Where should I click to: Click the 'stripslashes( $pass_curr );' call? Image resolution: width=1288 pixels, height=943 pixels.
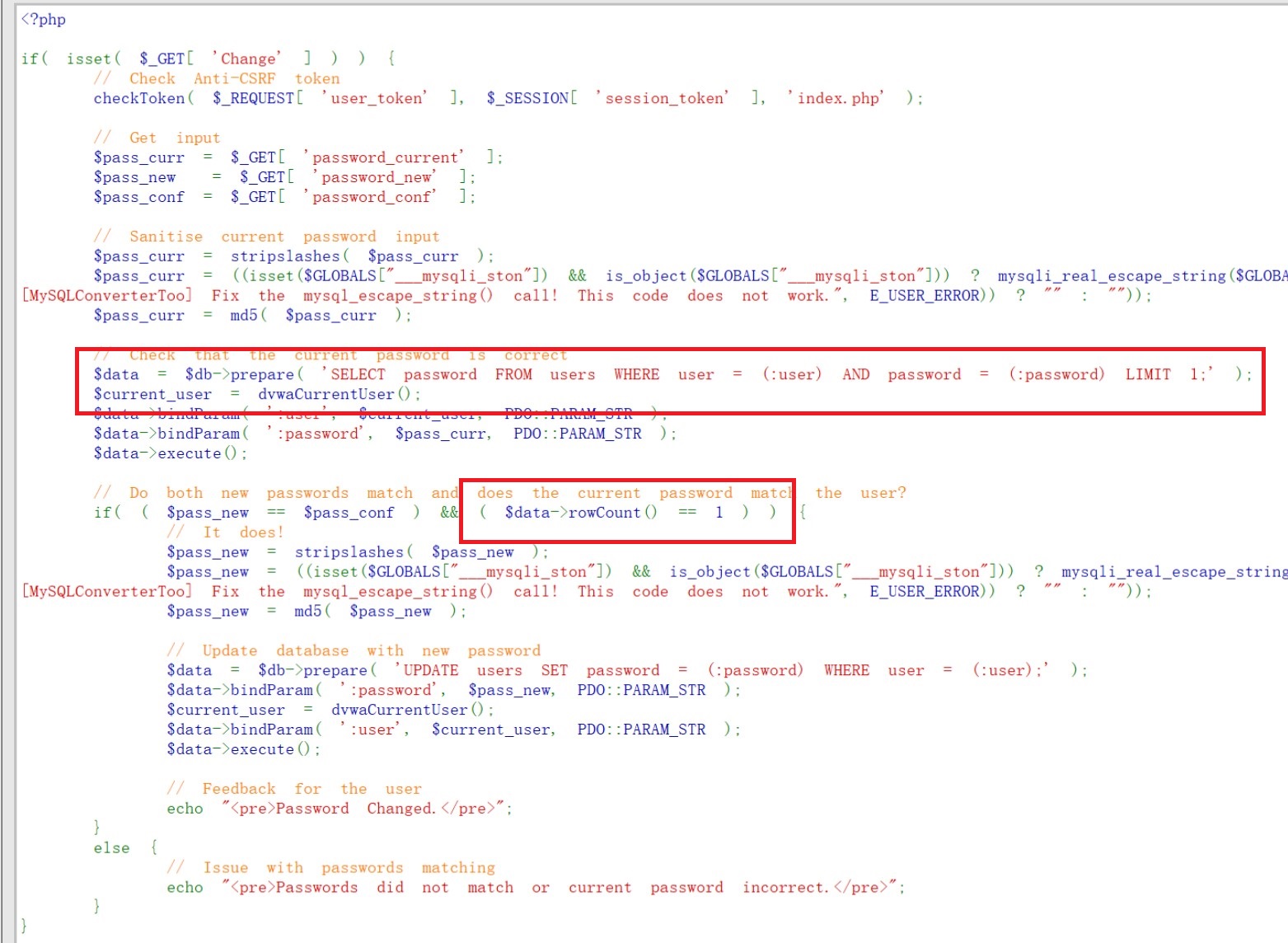coord(363,256)
